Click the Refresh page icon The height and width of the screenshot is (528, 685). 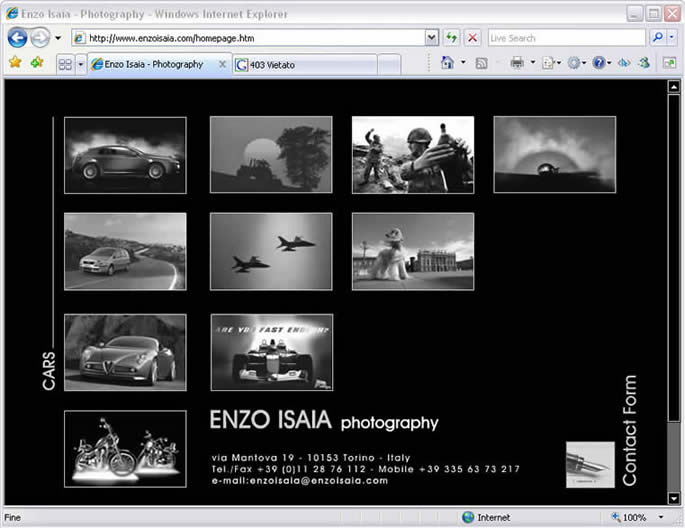click(x=452, y=38)
